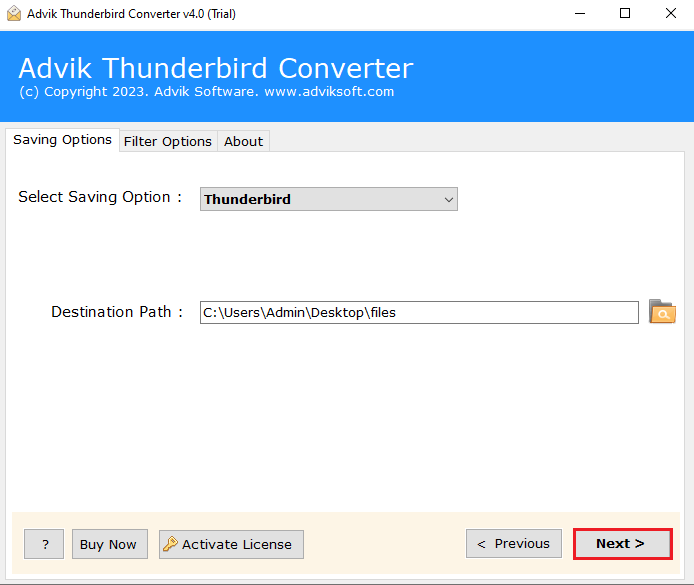
Task: Click the key icon on Activate License
Action: click(x=170, y=543)
